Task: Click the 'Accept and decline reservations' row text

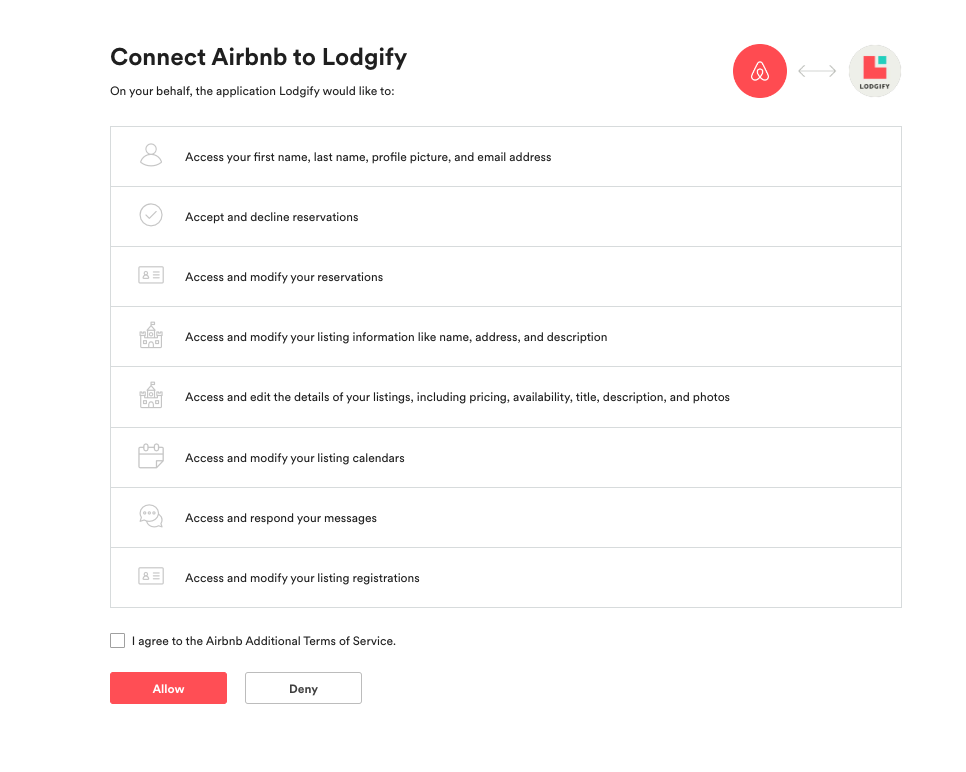Action: [x=271, y=217]
